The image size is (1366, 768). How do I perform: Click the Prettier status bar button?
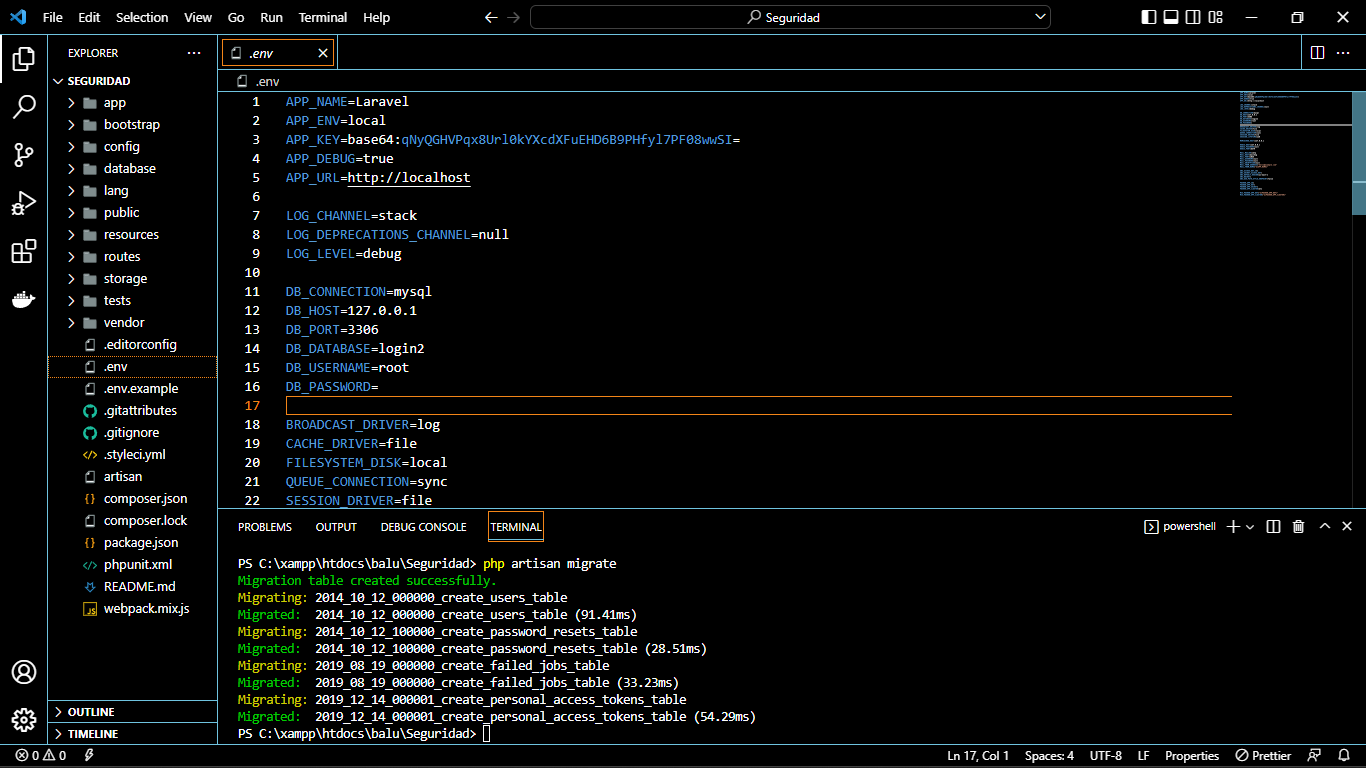[1263, 756]
